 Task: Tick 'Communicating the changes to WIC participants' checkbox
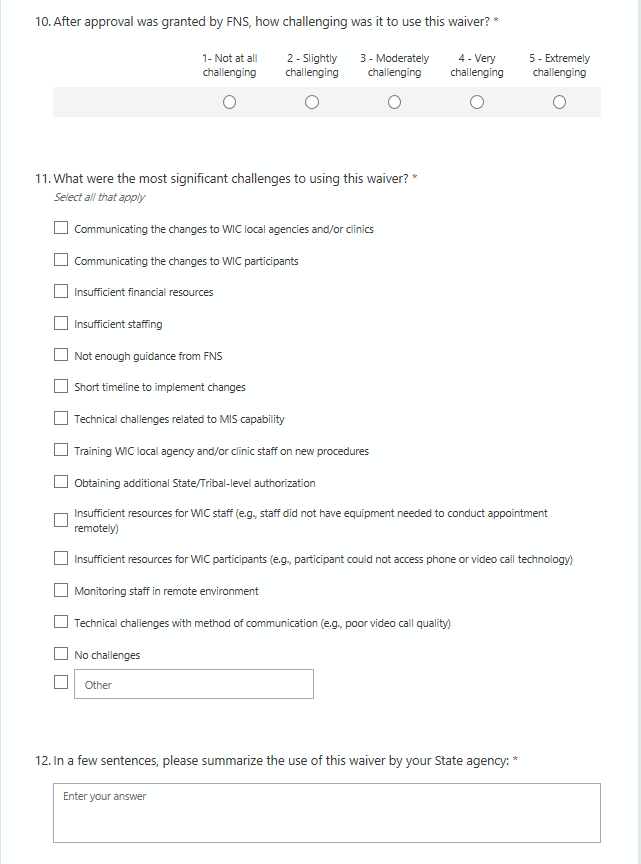pos(61,261)
